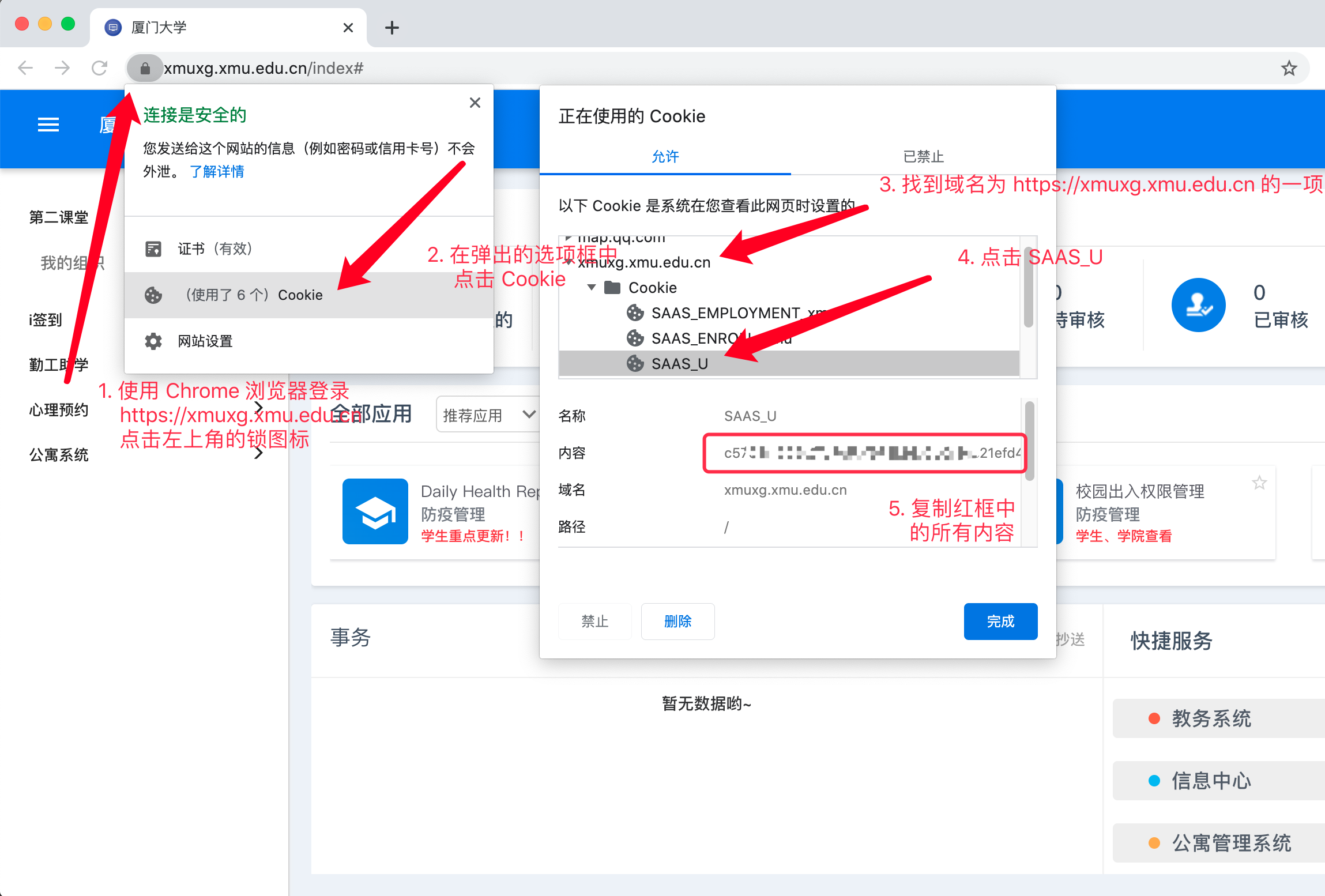Switch to the 已禁止 tab

pyautogui.click(x=923, y=156)
